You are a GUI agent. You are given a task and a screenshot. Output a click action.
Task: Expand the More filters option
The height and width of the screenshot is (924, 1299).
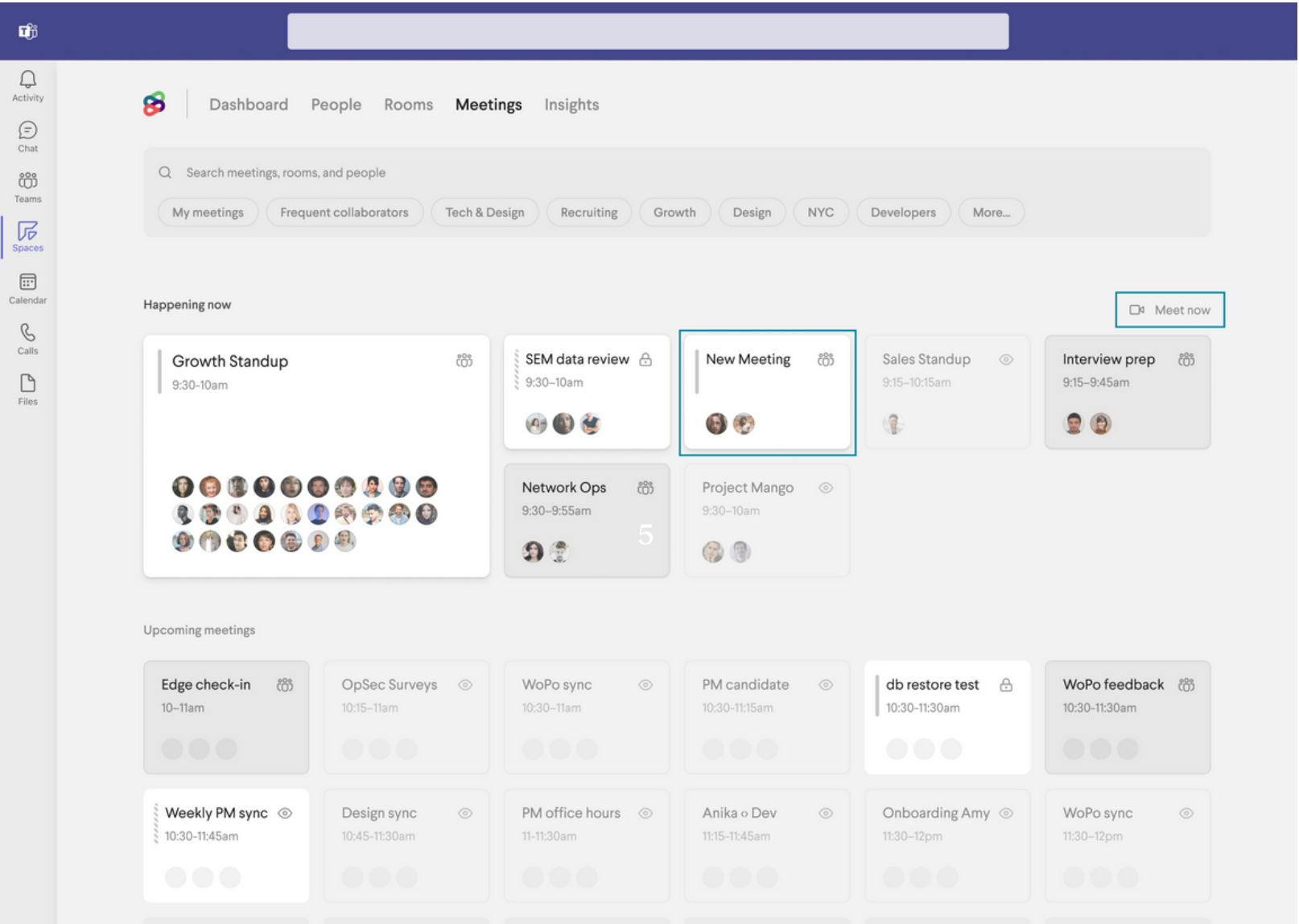pyautogui.click(x=992, y=212)
